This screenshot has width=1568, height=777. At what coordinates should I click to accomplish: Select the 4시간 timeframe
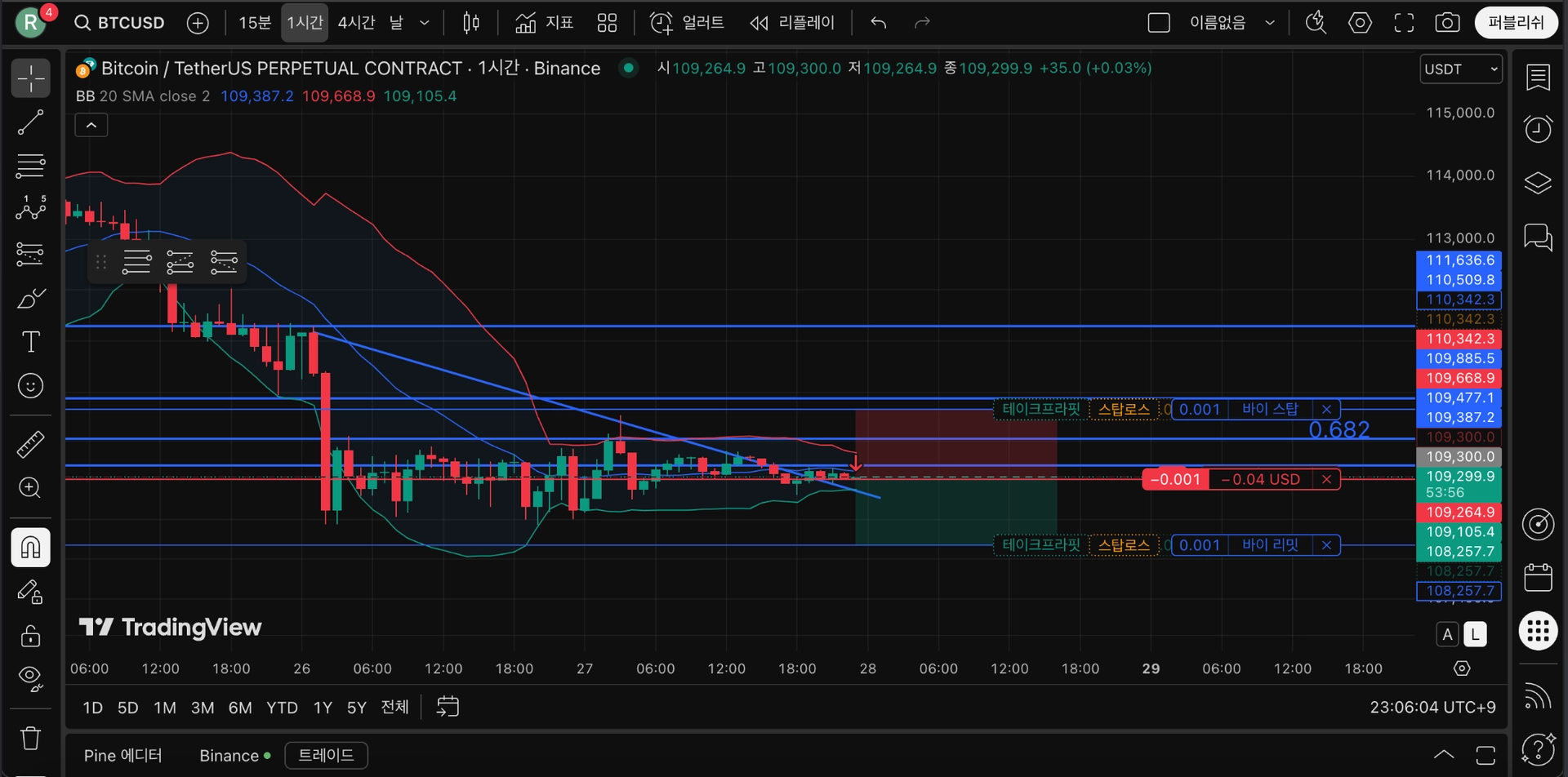tap(357, 23)
